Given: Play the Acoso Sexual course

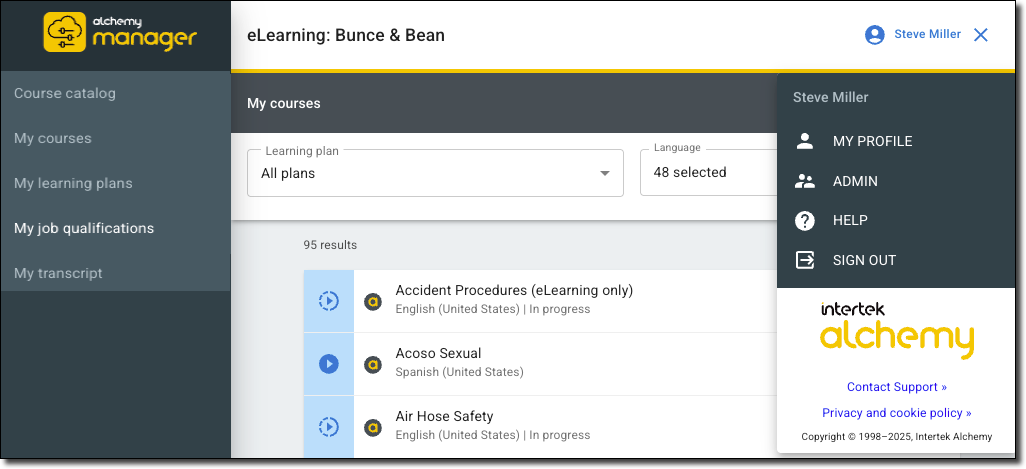Looking at the screenshot, I should [328, 364].
